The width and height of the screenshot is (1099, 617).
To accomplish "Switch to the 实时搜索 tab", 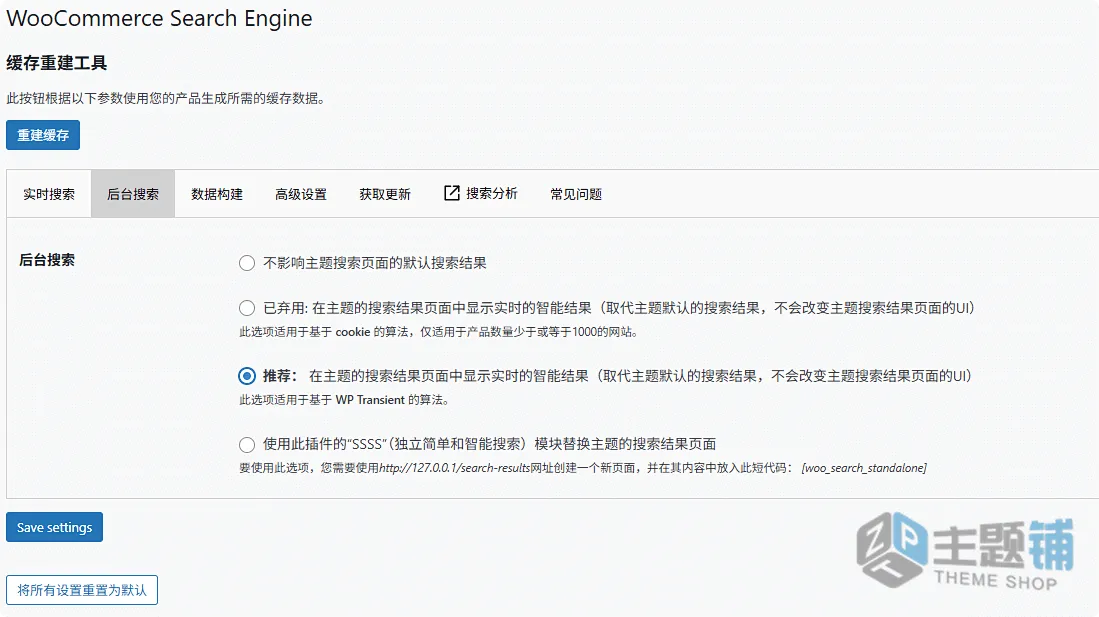I will [49, 194].
